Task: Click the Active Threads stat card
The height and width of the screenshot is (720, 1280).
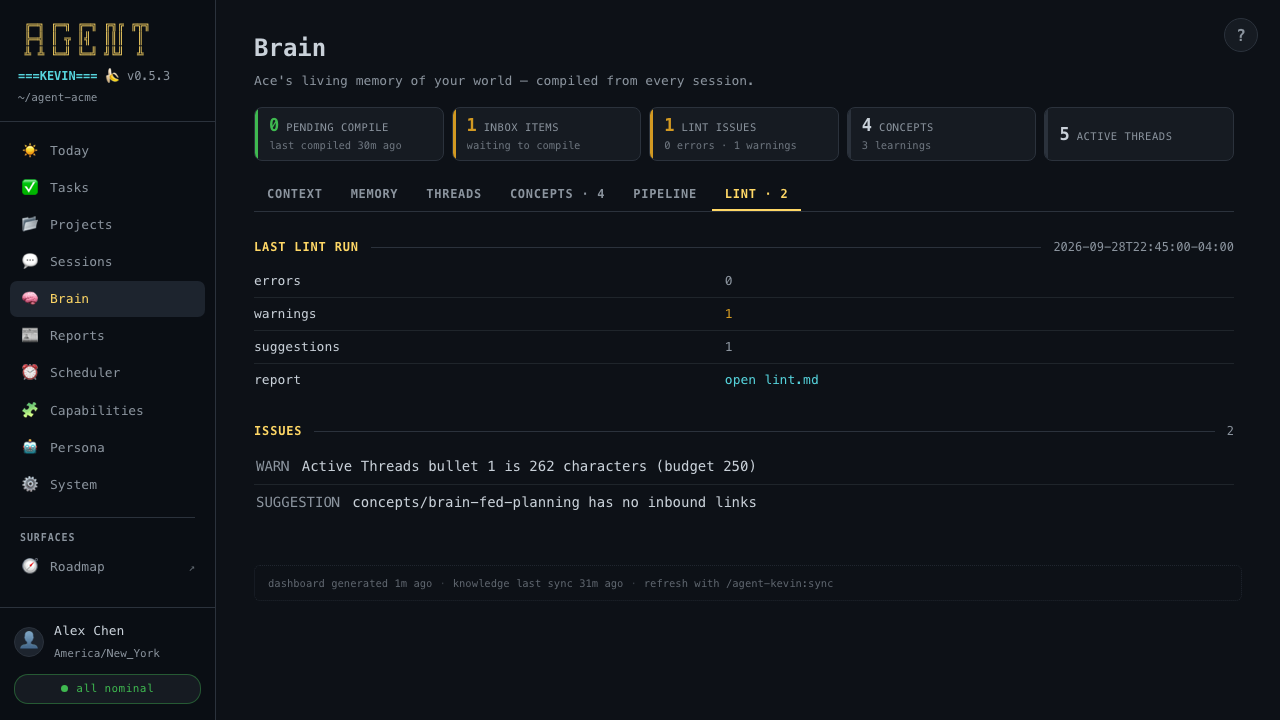Action: pos(1139,134)
